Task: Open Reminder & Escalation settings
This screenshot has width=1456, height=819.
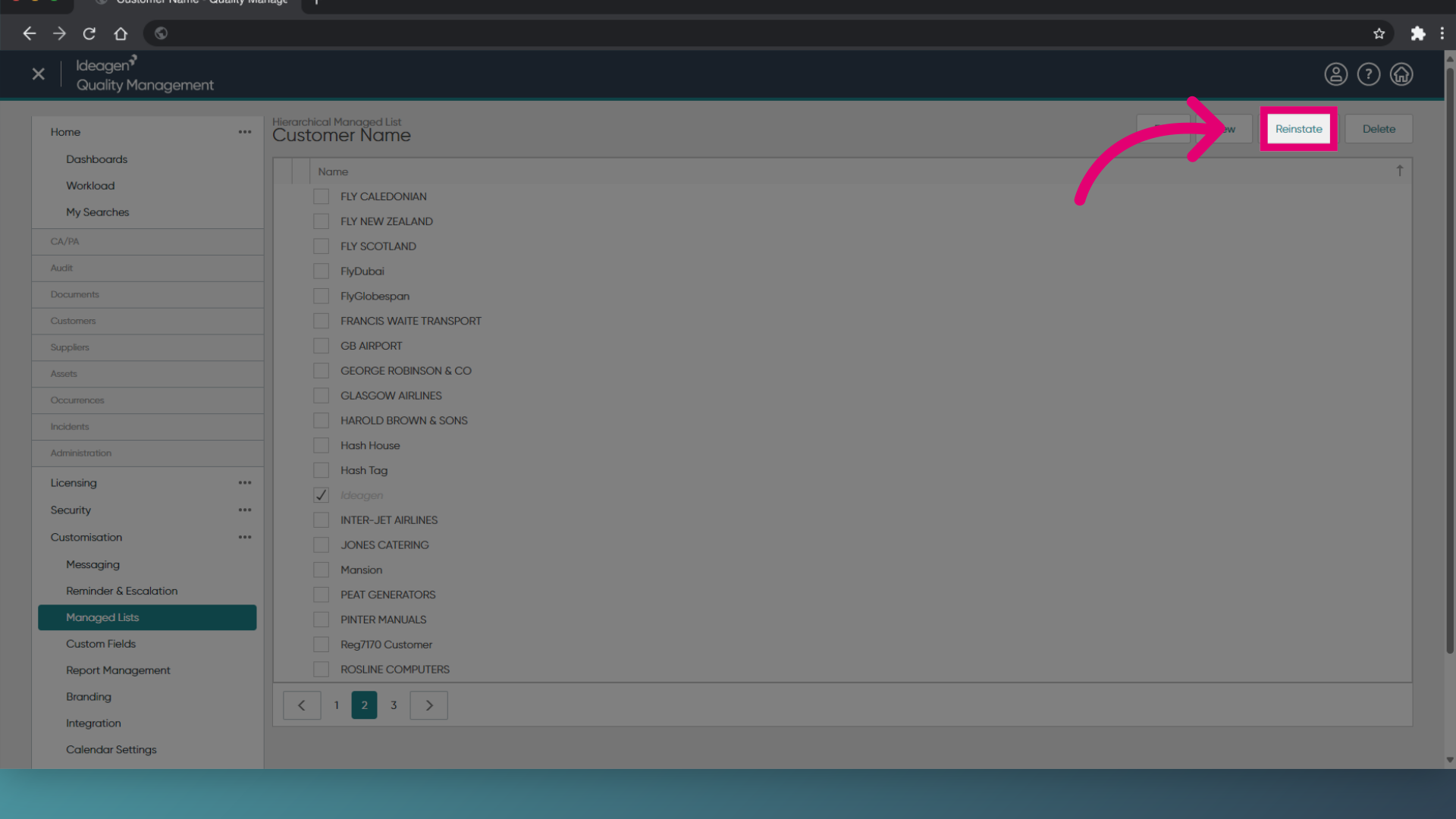Action: click(x=121, y=591)
